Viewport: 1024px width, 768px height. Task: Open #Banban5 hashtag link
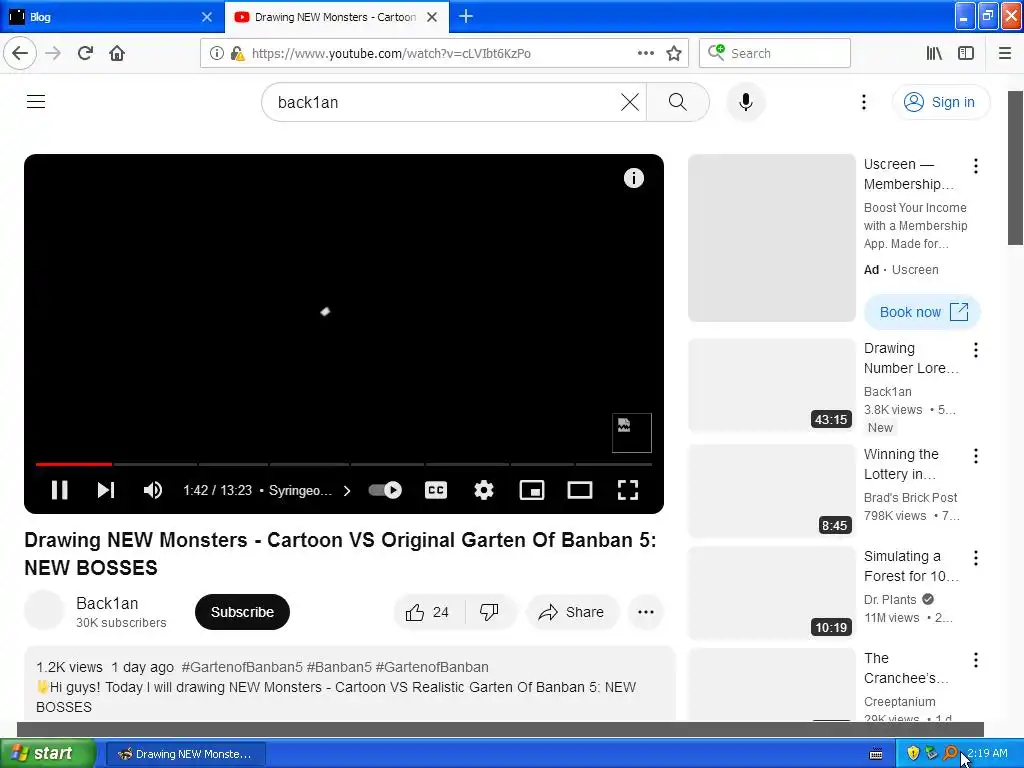339,667
